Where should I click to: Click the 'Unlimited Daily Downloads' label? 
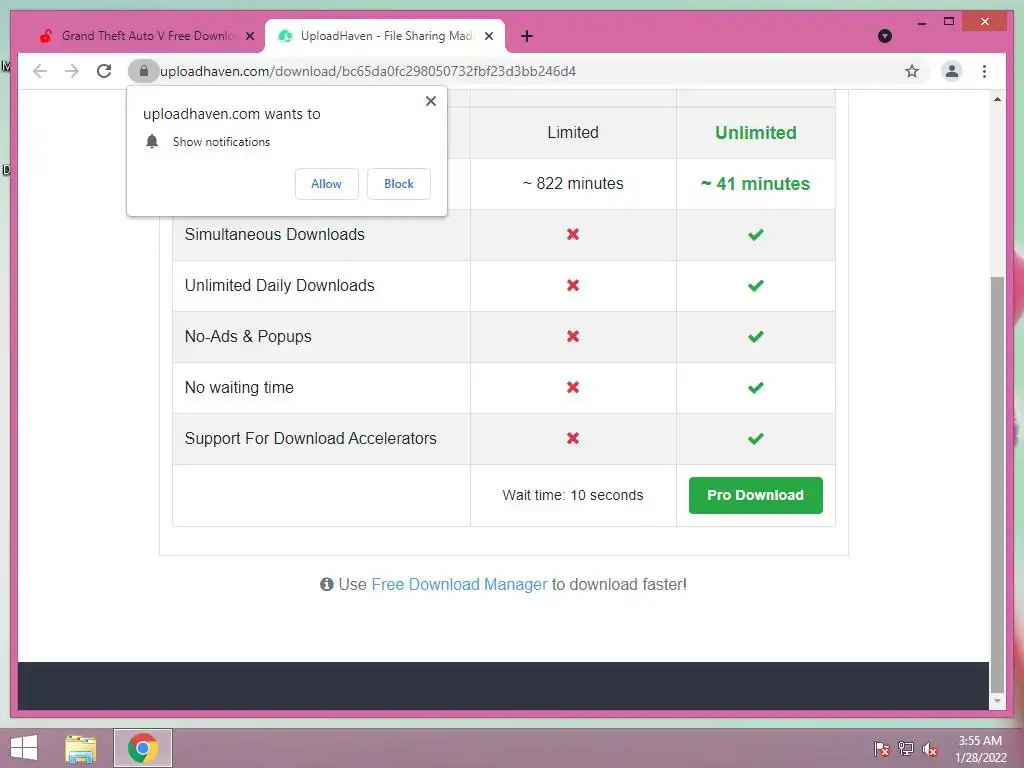tap(280, 285)
